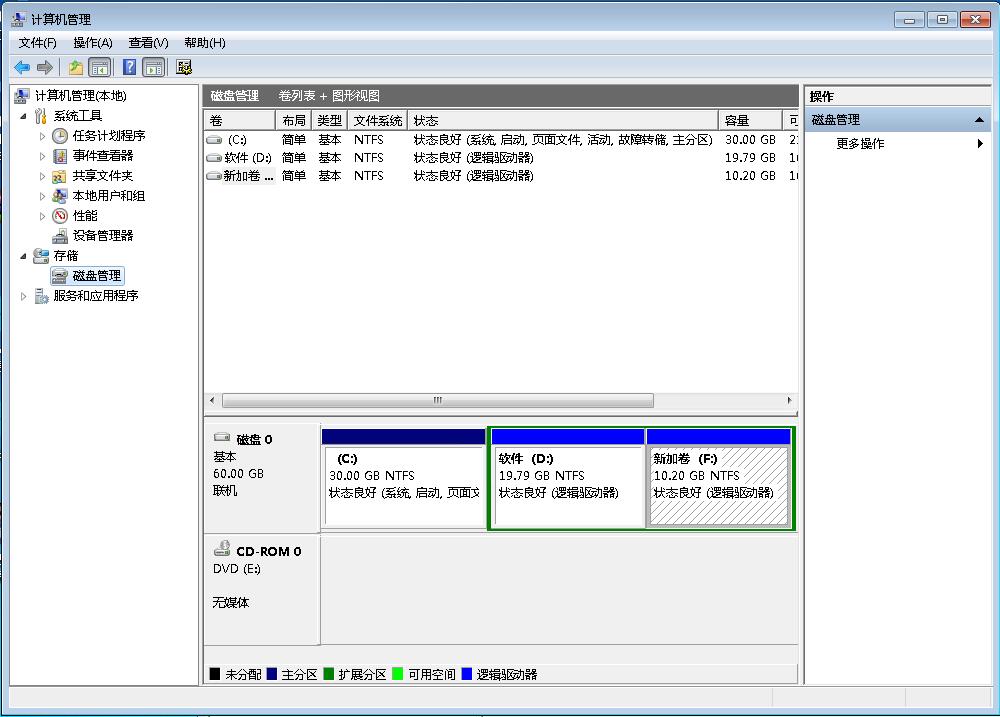
Task: Click the show/hide action pane toolbar icon
Action: [x=152, y=68]
